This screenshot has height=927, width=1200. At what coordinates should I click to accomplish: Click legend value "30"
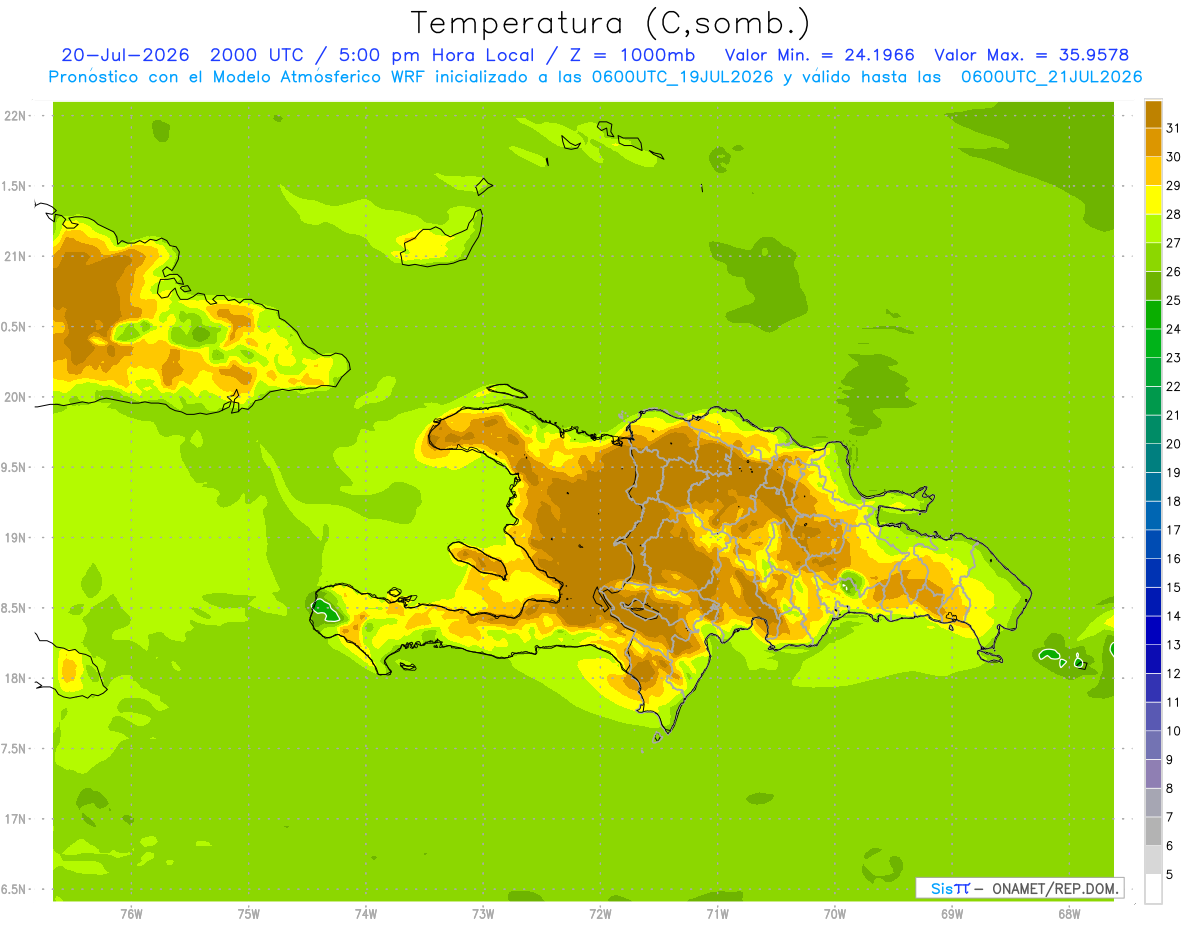point(1173,157)
